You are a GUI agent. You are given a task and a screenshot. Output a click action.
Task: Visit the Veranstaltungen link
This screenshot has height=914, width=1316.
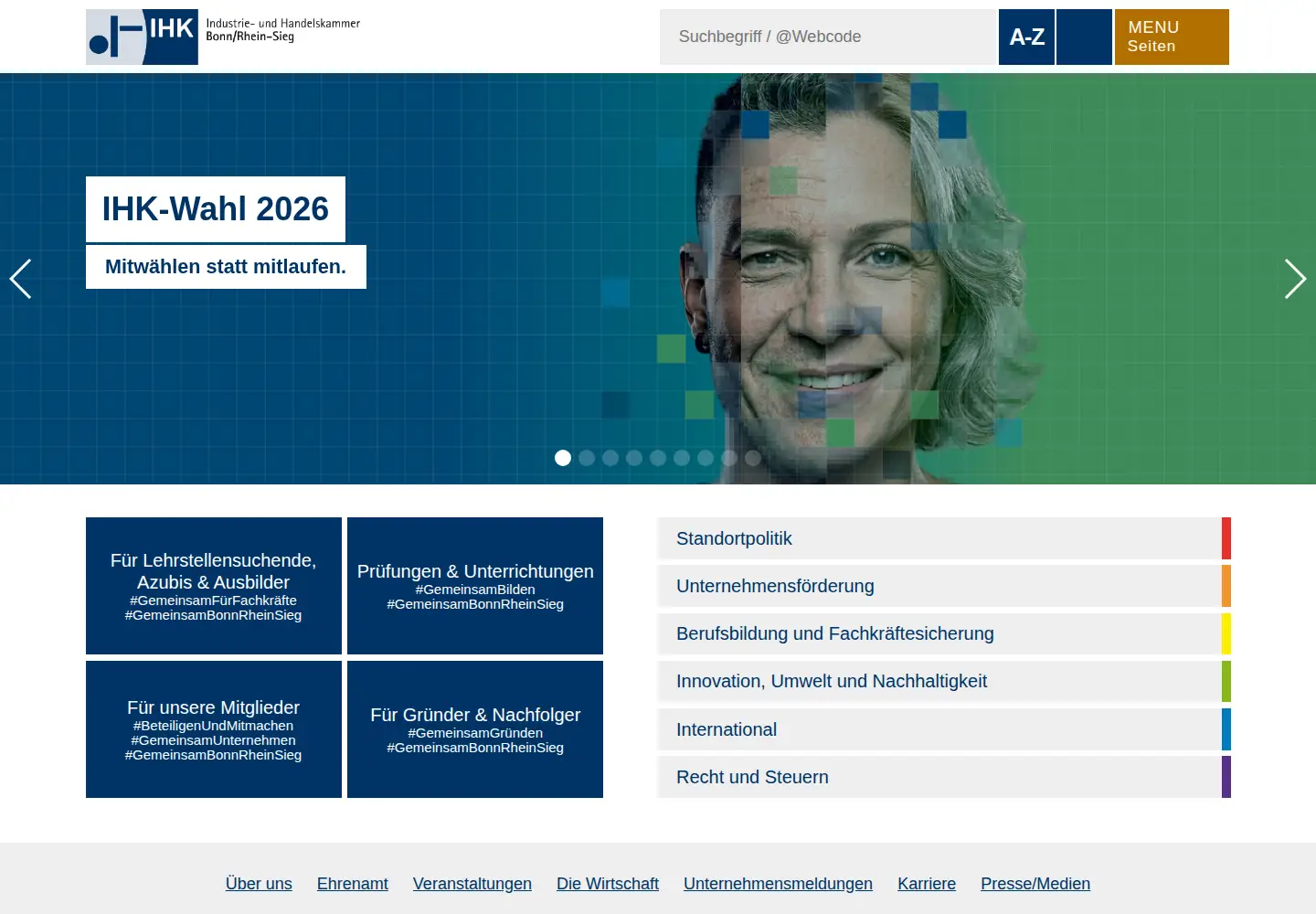472,884
